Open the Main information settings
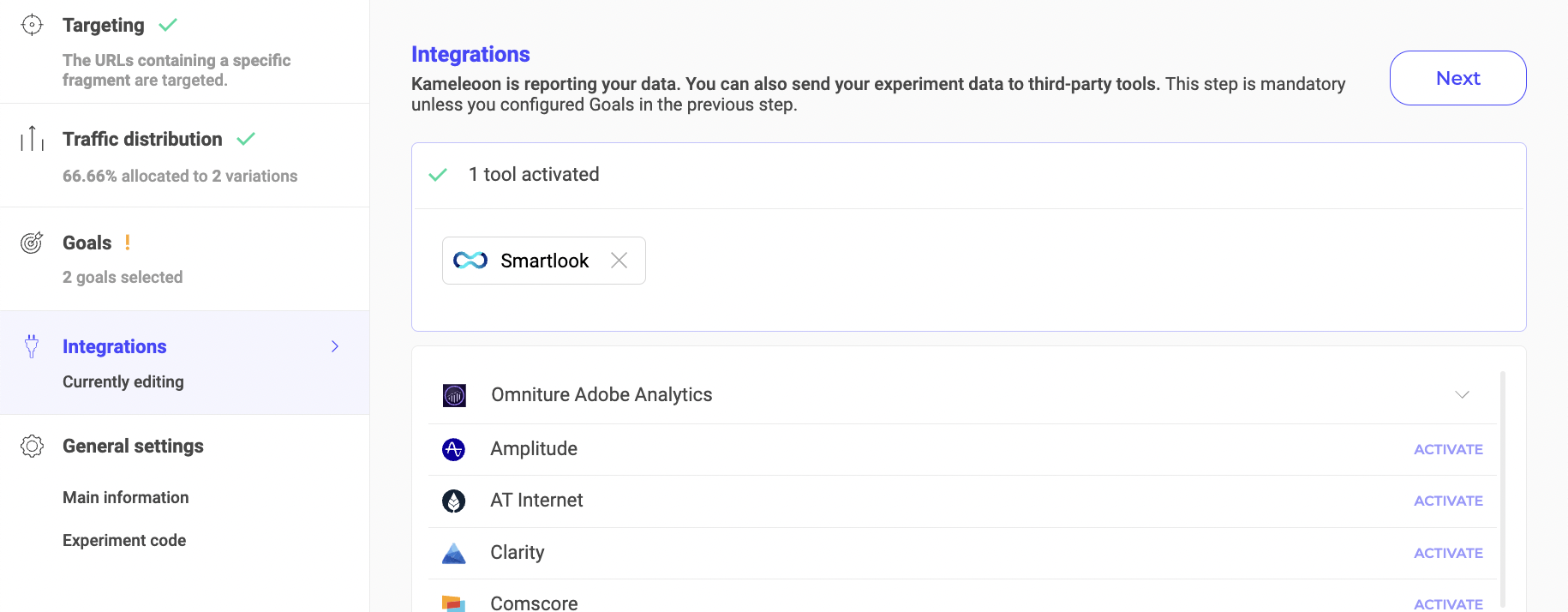 tap(126, 497)
